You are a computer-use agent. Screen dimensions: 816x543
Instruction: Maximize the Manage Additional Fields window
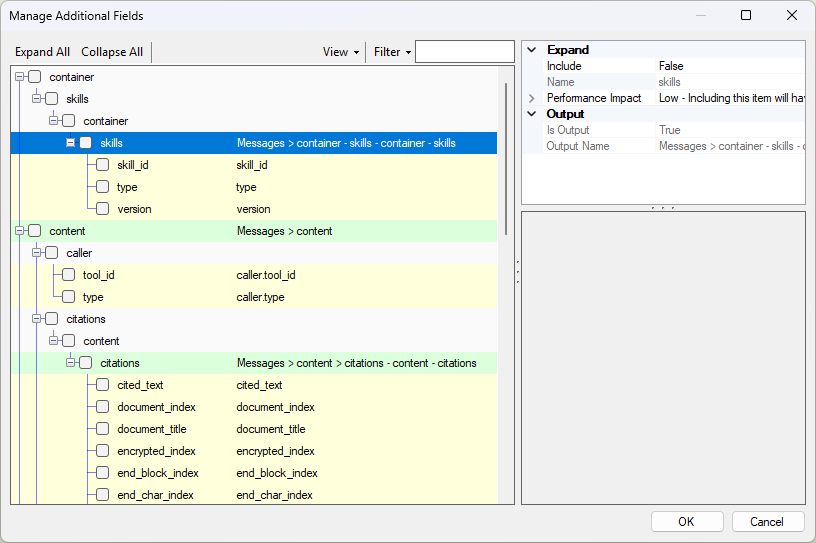tap(746, 15)
